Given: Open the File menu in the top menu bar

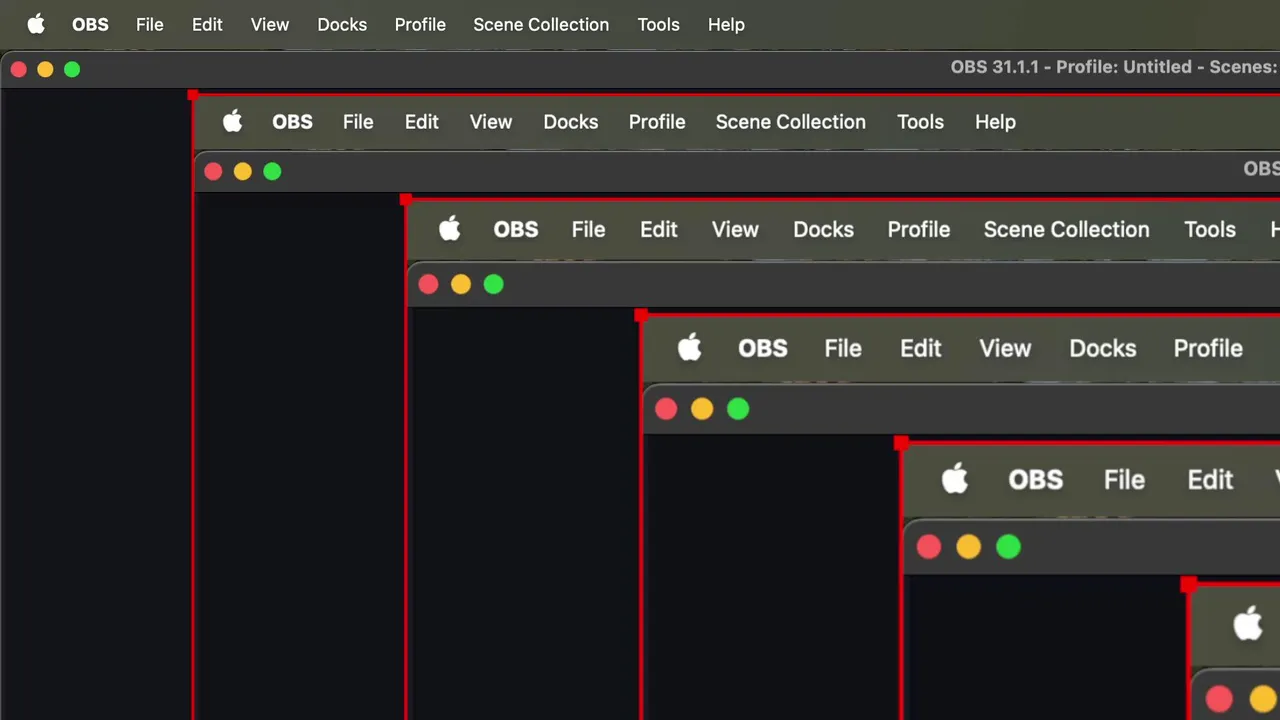Looking at the screenshot, I should click(x=149, y=24).
